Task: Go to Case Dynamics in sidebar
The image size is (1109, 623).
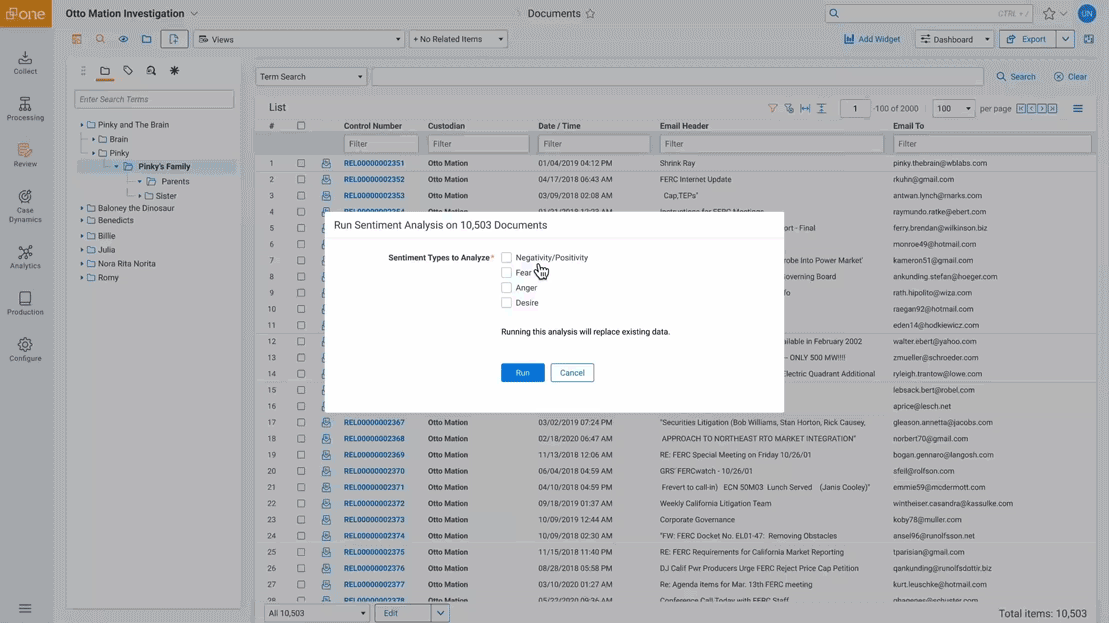Action: point(25,205)
